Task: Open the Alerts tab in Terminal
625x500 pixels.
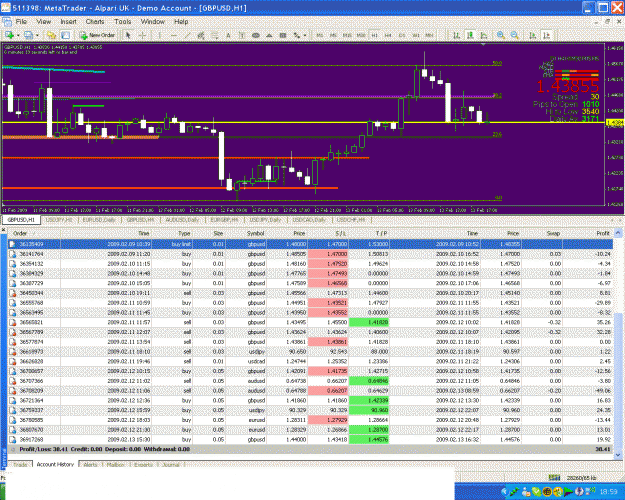Action: (x=90, y=465)
